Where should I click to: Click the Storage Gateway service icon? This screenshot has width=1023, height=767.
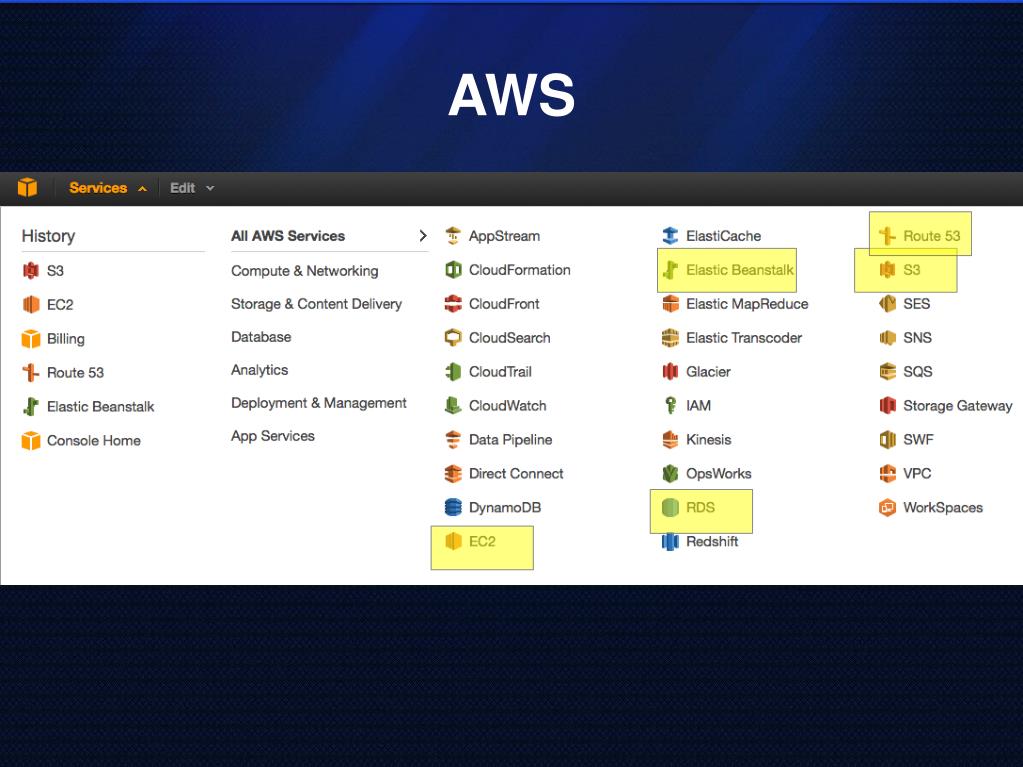(887, 405)
